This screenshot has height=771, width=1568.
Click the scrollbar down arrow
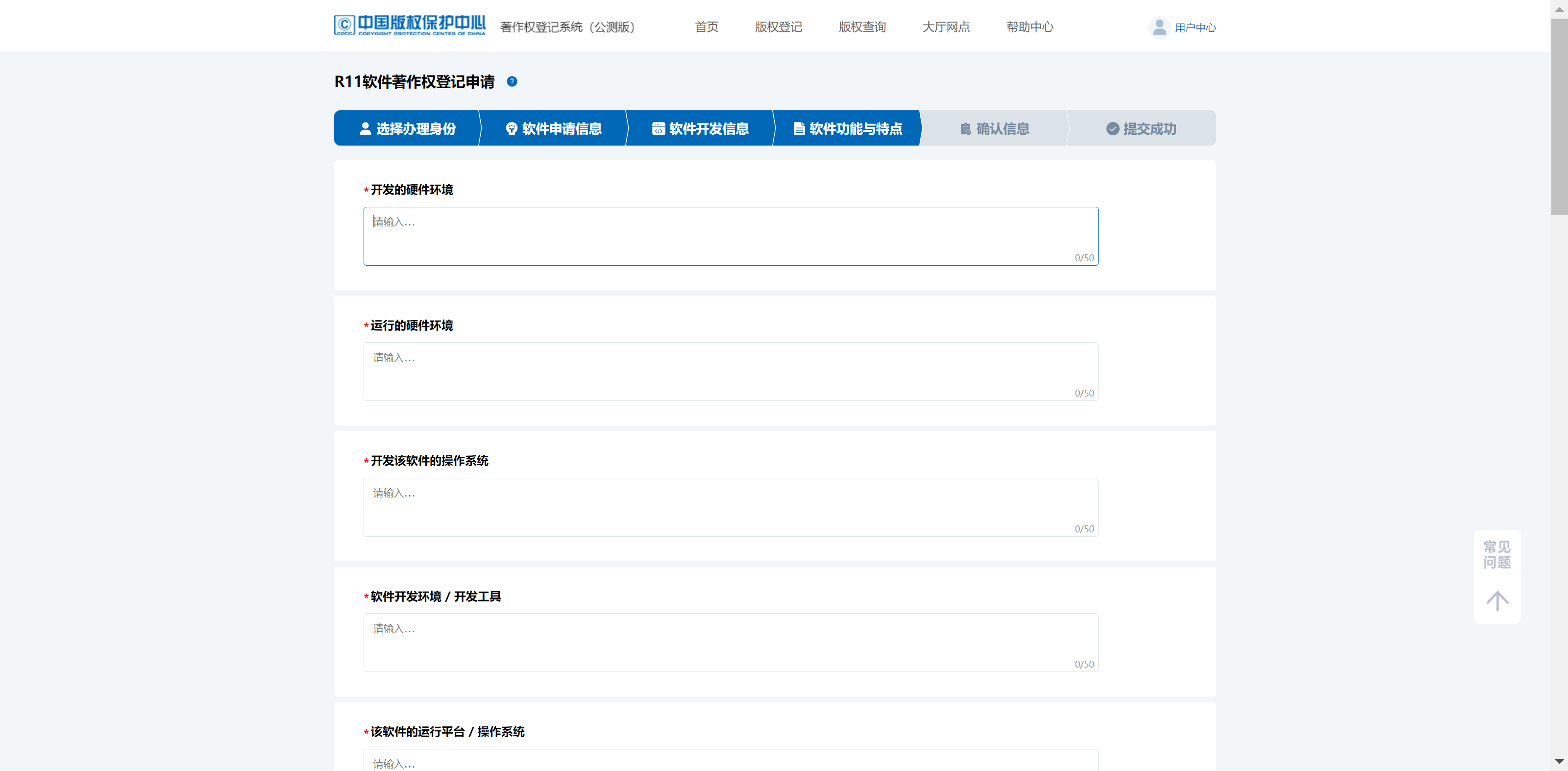point(1559,761)
